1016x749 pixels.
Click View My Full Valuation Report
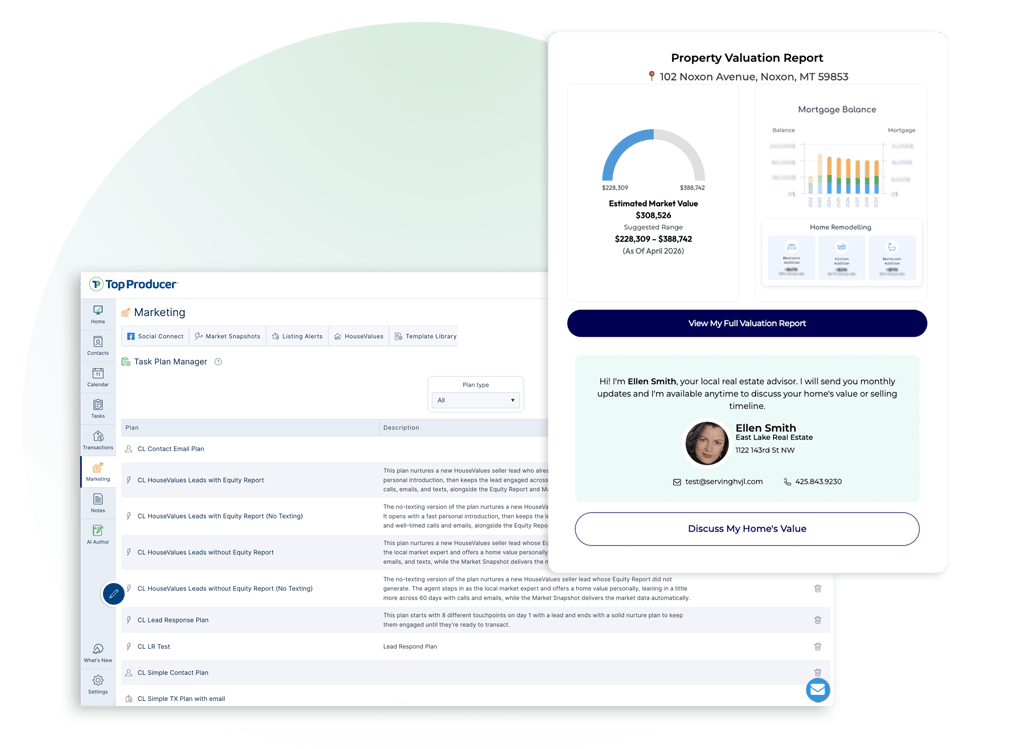click(747, 323)
